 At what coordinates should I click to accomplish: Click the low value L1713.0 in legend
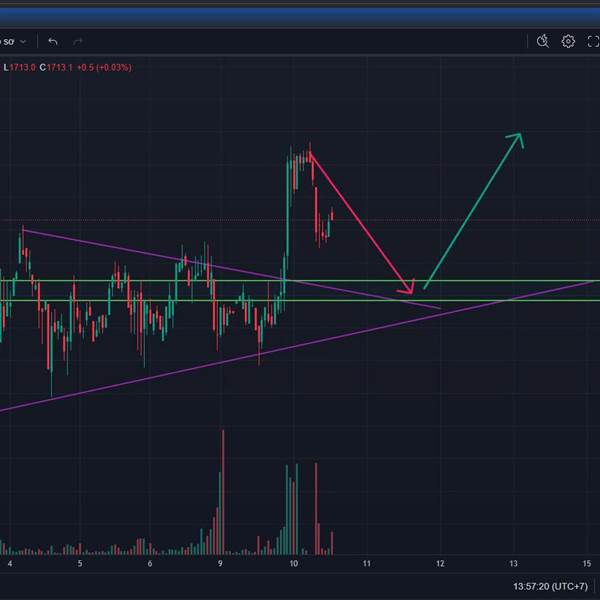pyautogui.click(x=19, y=68)
